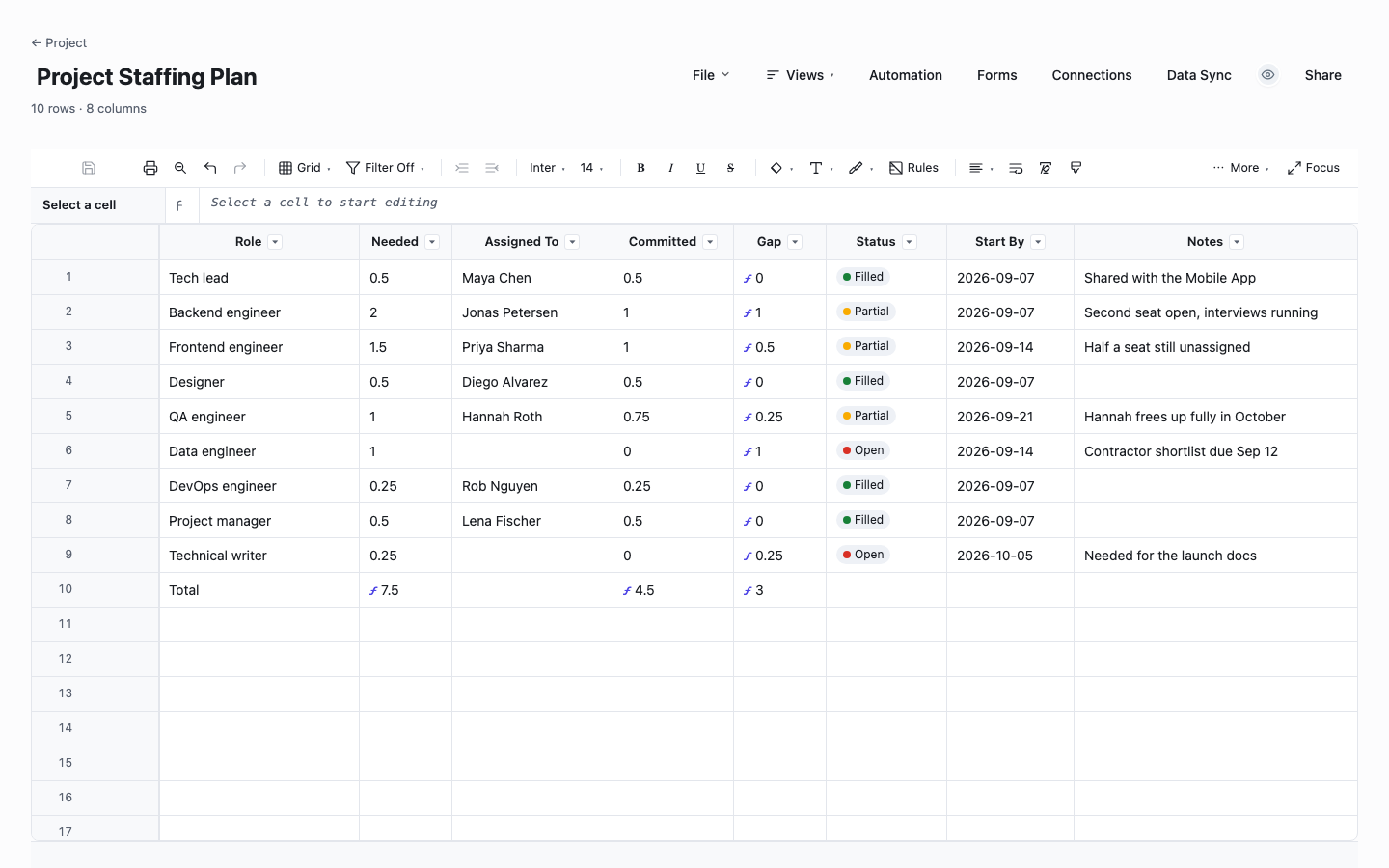Select Partial status for Backend engineer
Viewport: 1389px width, 868px height.
tap(866, 312)
